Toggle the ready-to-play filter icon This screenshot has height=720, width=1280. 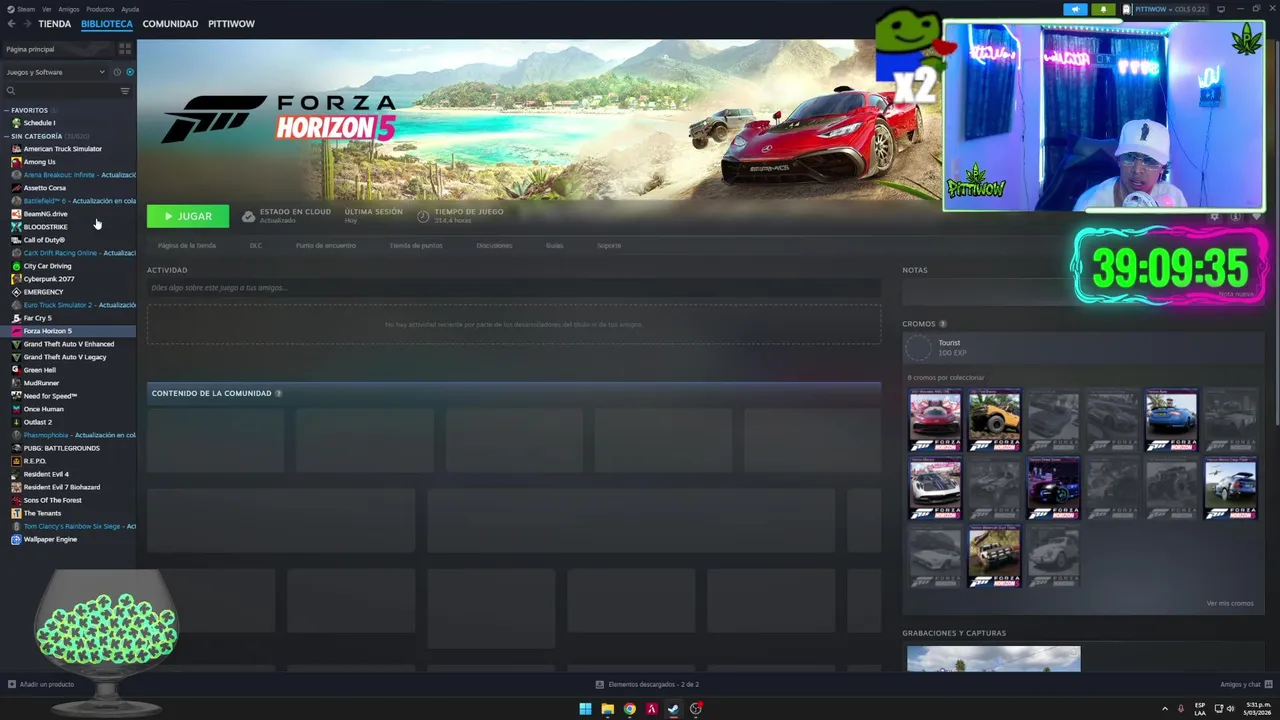pos(130,72)
